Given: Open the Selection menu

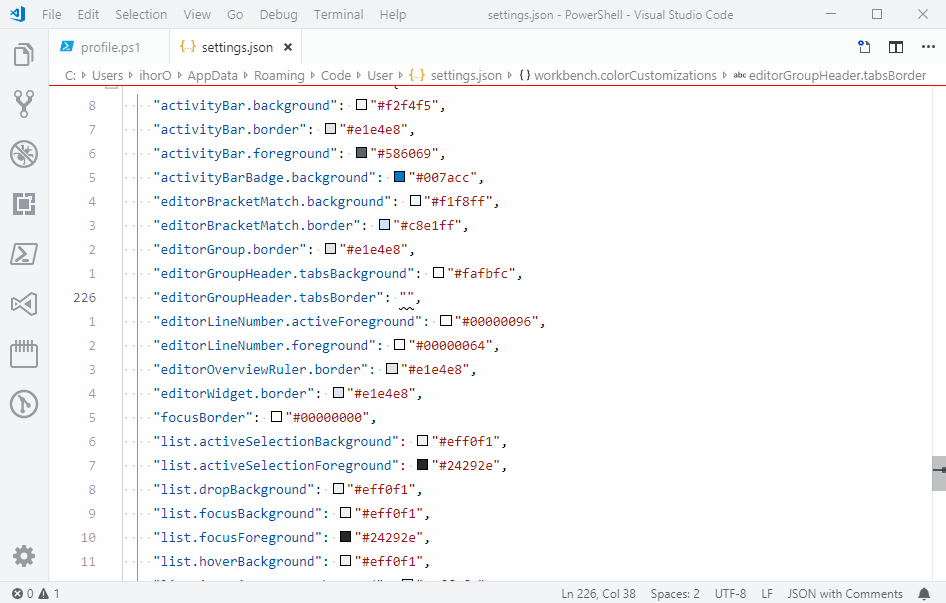Looking at the screenshot, I should click(141, 14).
